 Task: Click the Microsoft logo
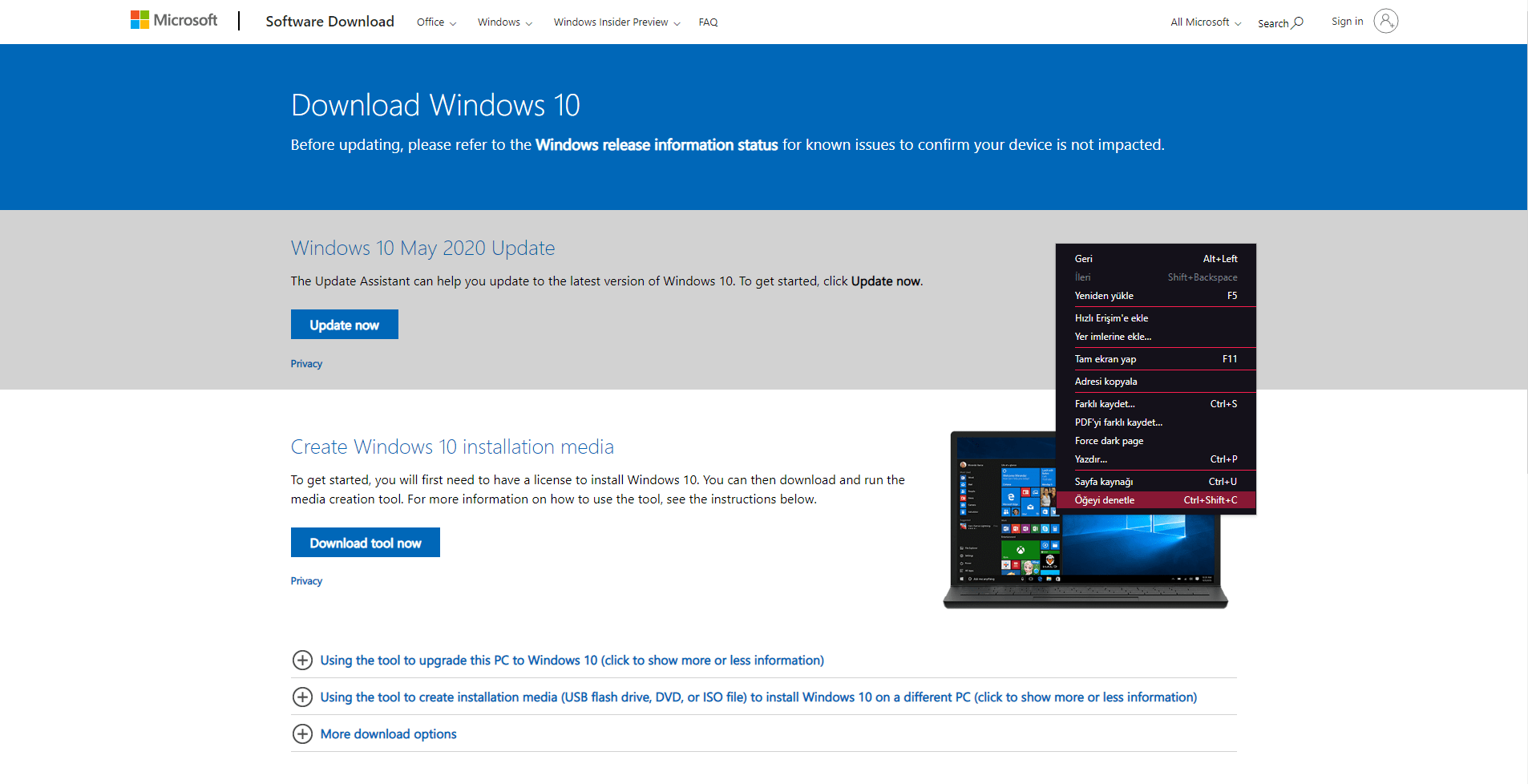coord(174,20)
